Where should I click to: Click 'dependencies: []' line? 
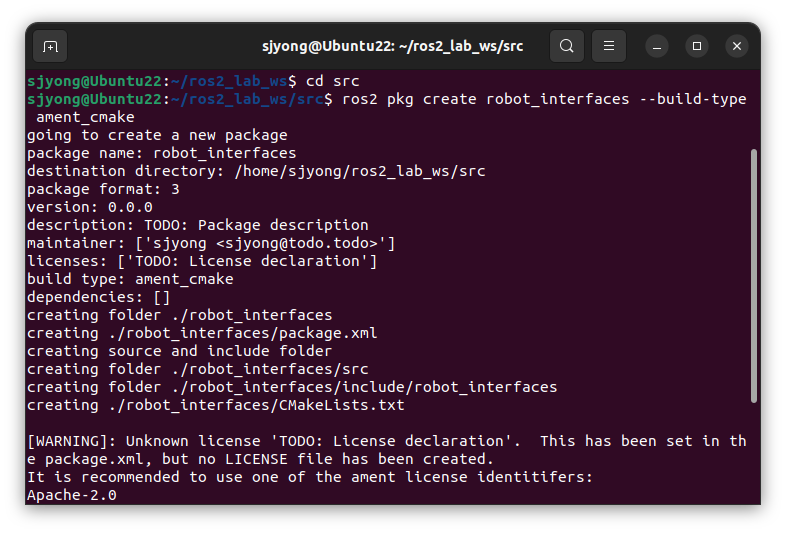pos(99,297)
